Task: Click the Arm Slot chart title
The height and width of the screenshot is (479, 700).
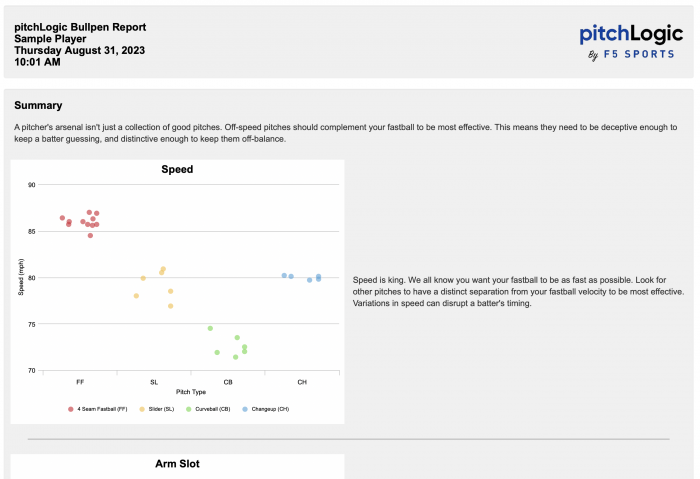Action: point(177,464)
